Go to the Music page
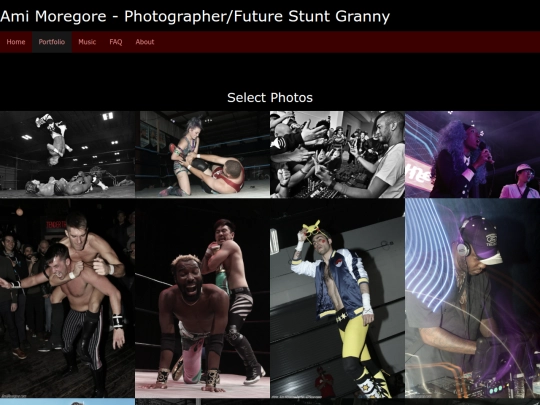540x405 pixels. coord(87,42)
